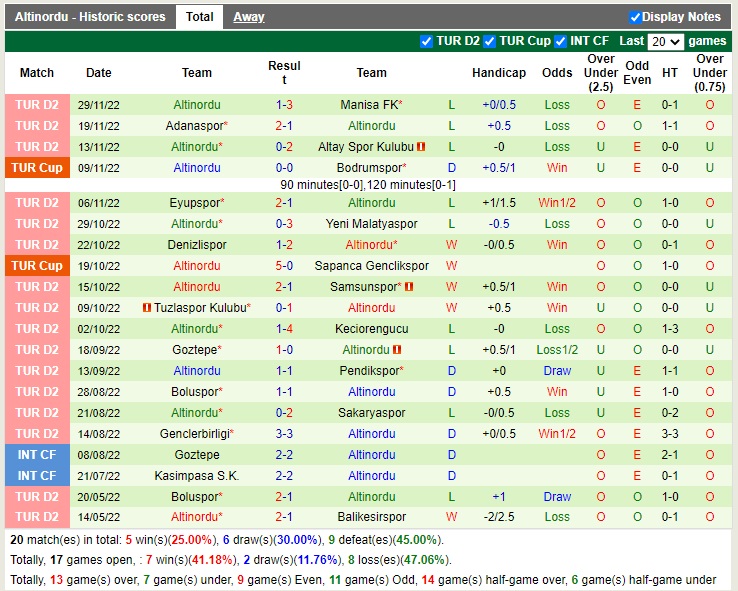
Task: Click red card icon beside Samsunspor
Action: pos(409,287)
